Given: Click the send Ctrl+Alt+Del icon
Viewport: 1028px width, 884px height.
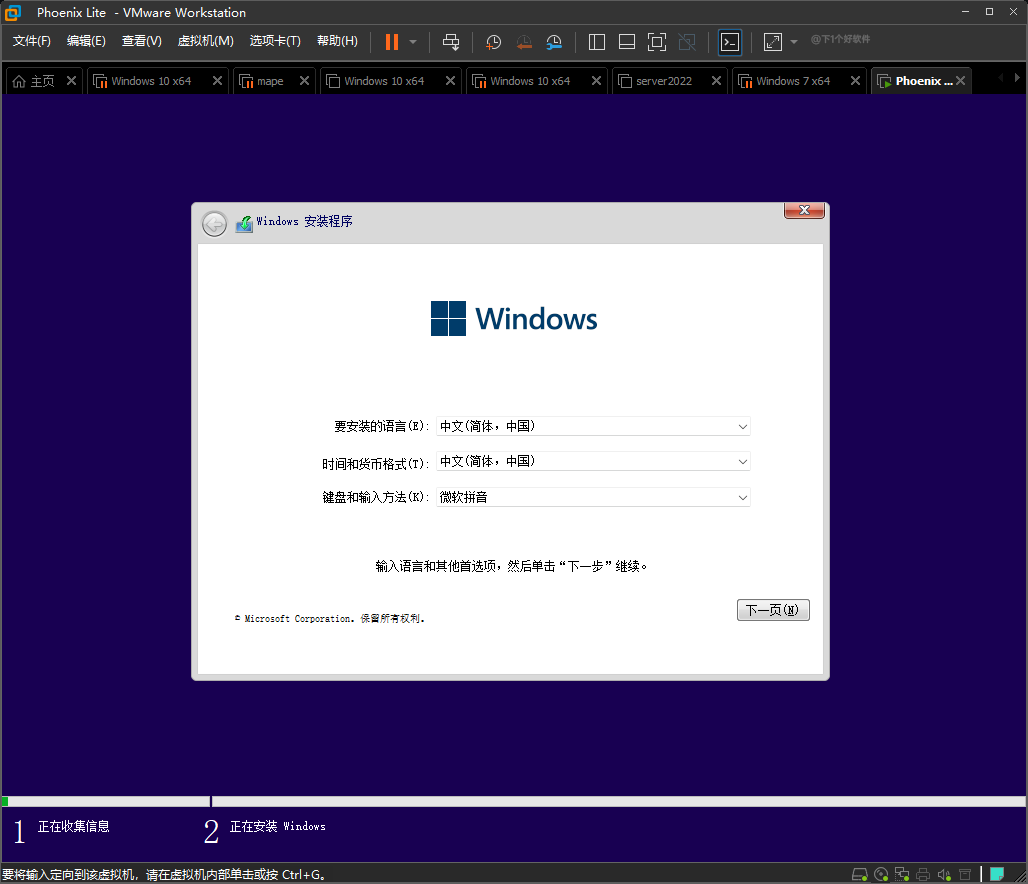Looking at the screenshot, I should [451, 42].
